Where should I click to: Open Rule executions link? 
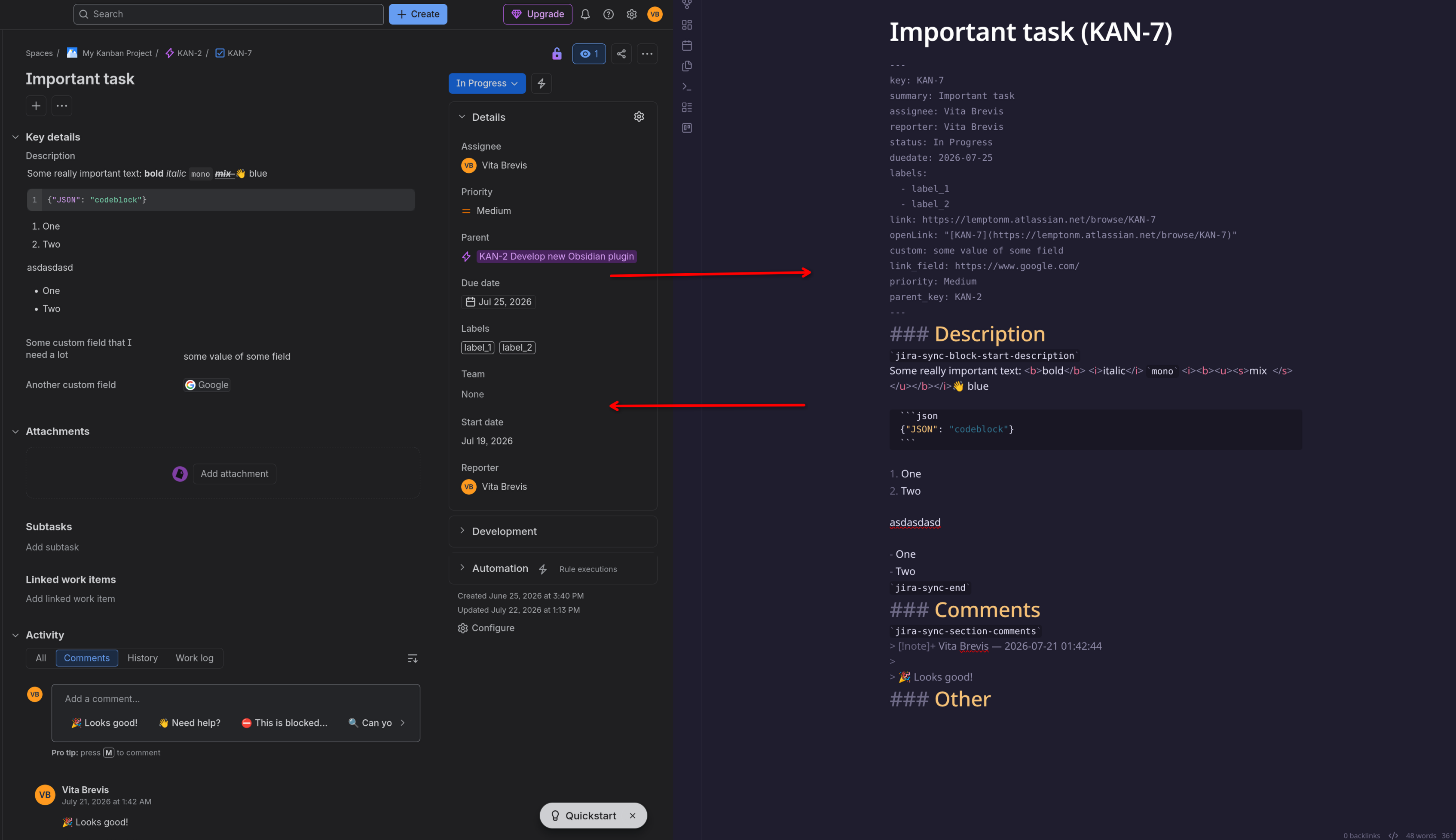click(x=588, y=569)
